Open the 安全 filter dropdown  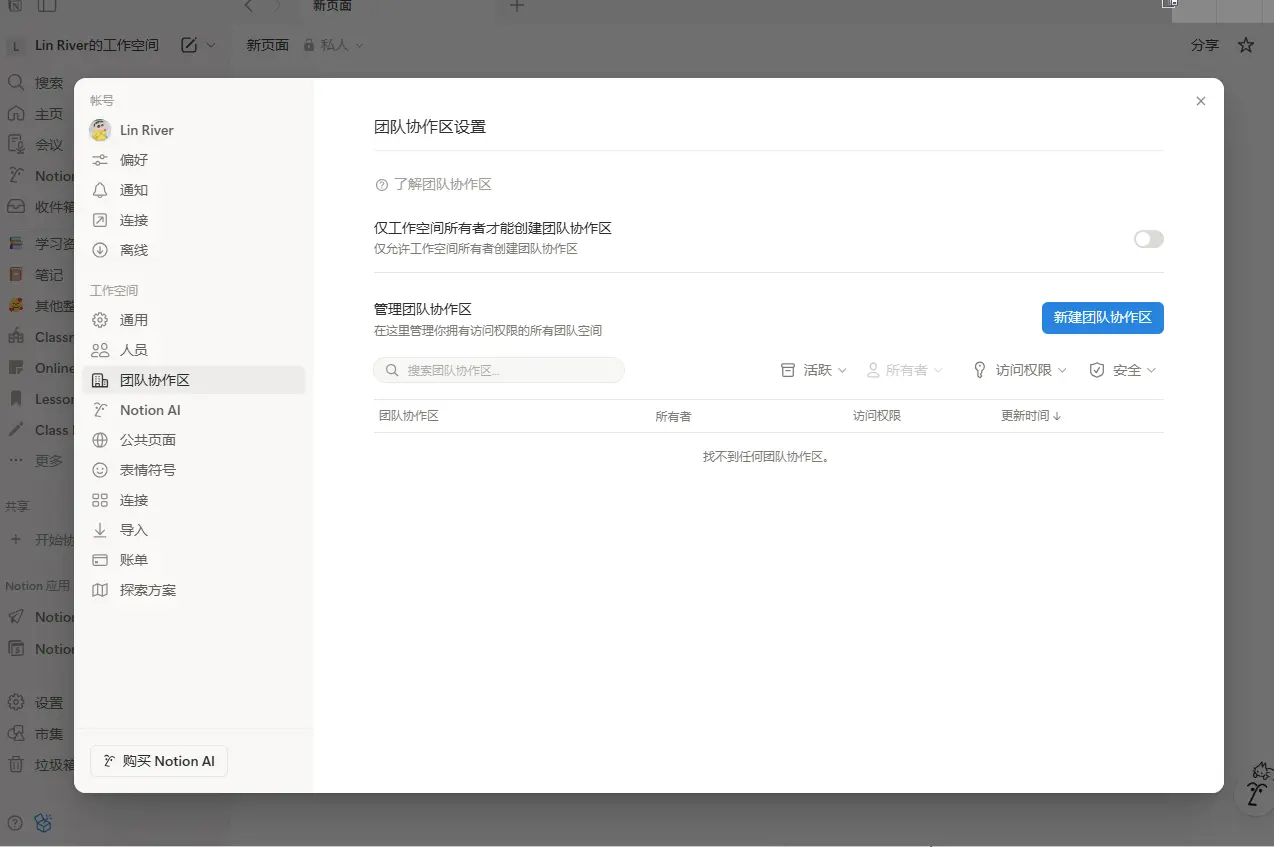click(x=1123, y=370)
